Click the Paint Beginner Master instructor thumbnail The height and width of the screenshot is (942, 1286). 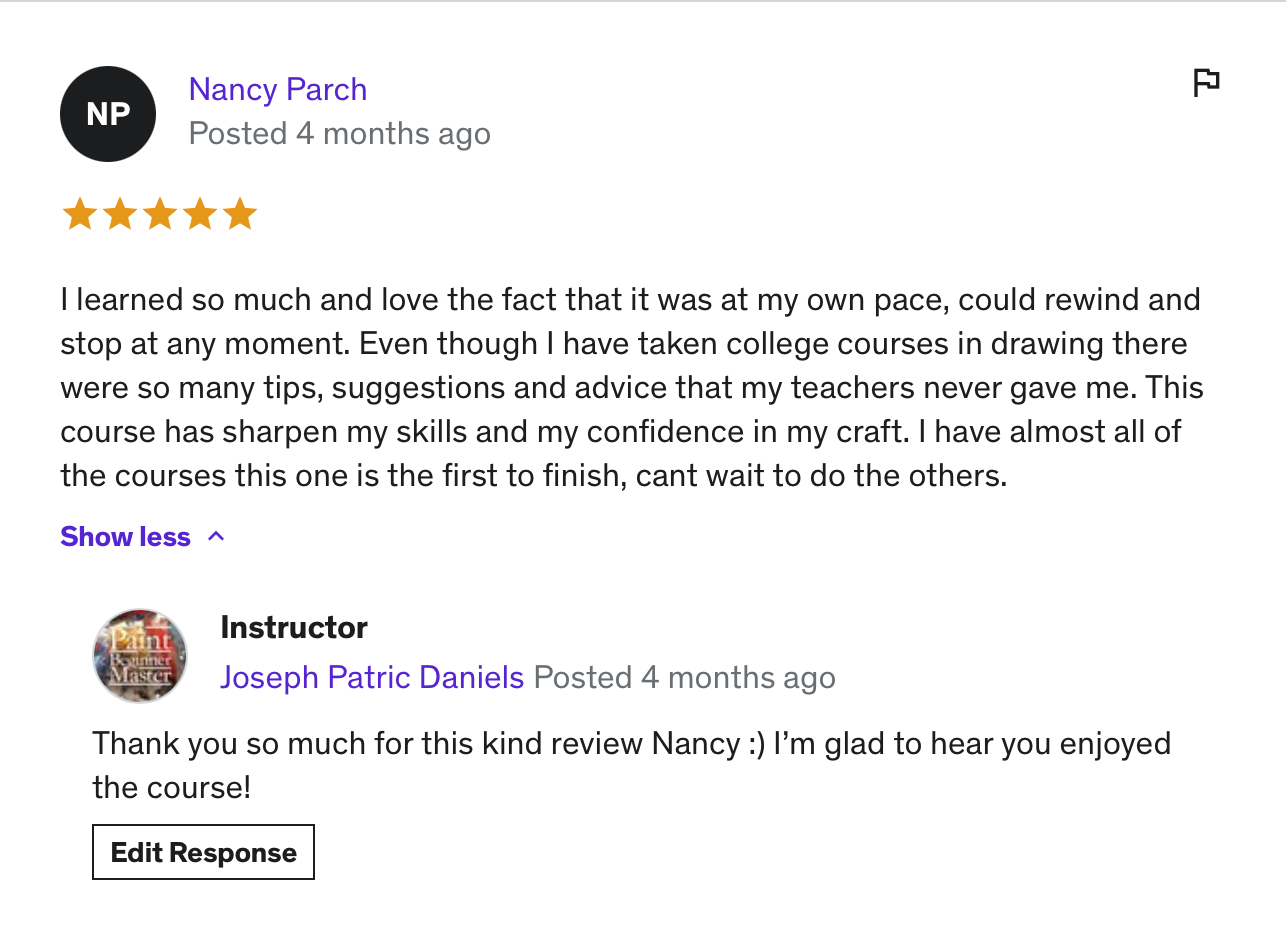140,656
